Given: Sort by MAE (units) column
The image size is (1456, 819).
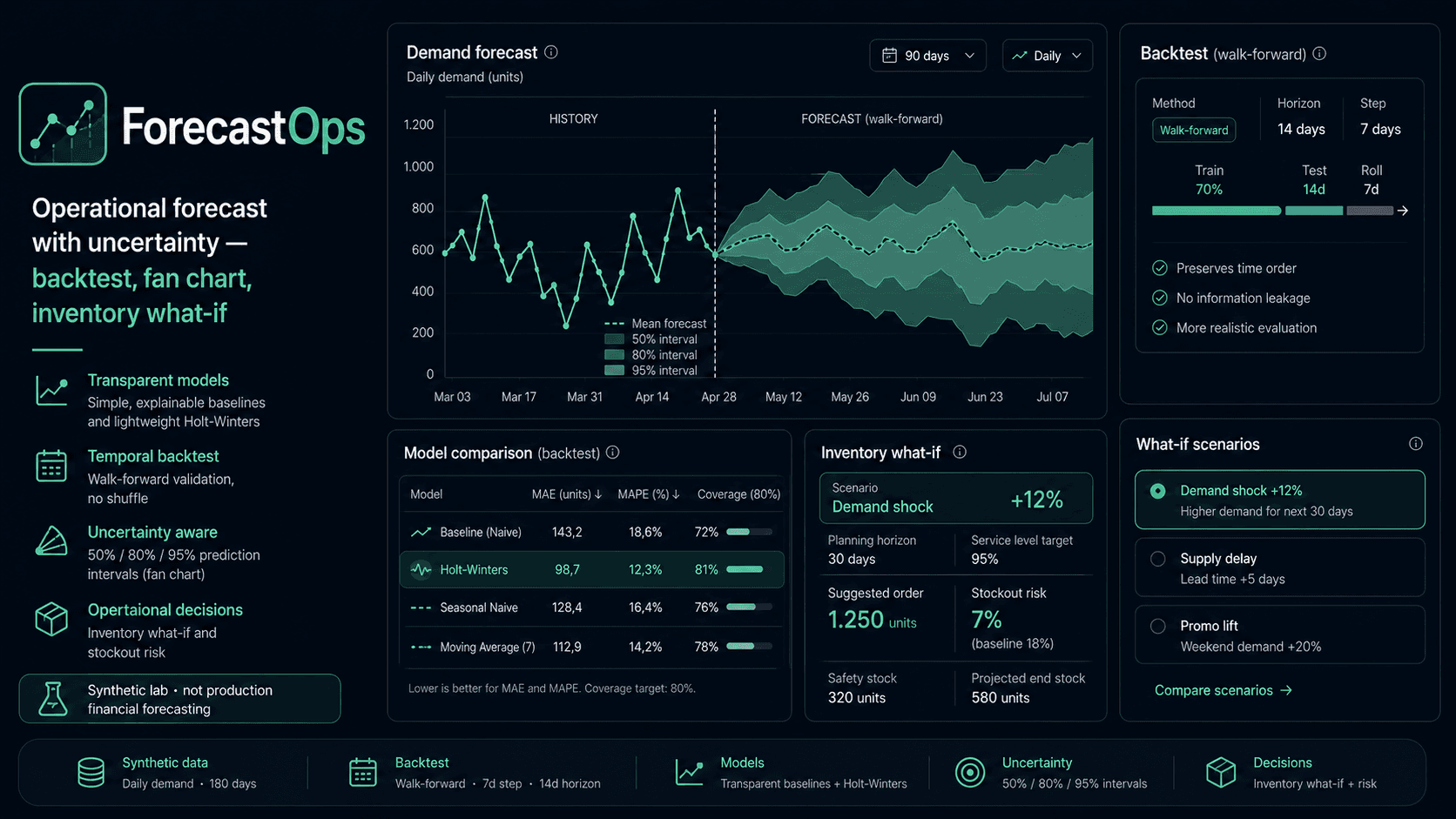Looking at the screenshot, I should [567, 494].
